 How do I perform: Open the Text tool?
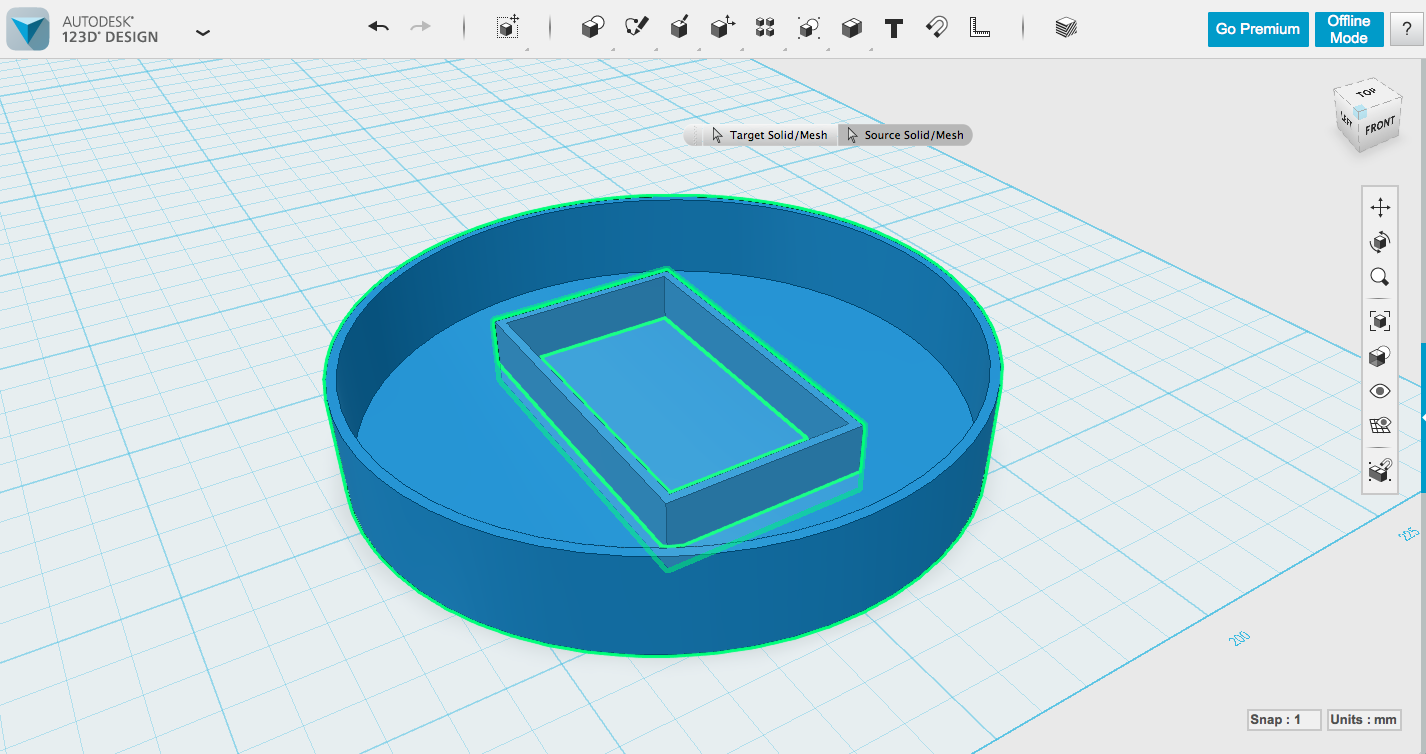(893, 28)
